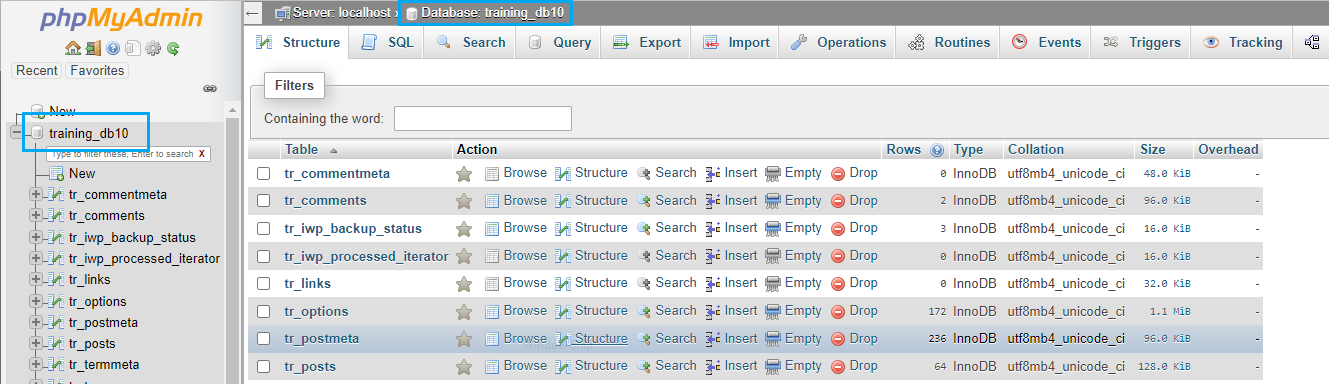Open Structure of tr_postmeta table
1329x384 pixels.
click(592, 338)
